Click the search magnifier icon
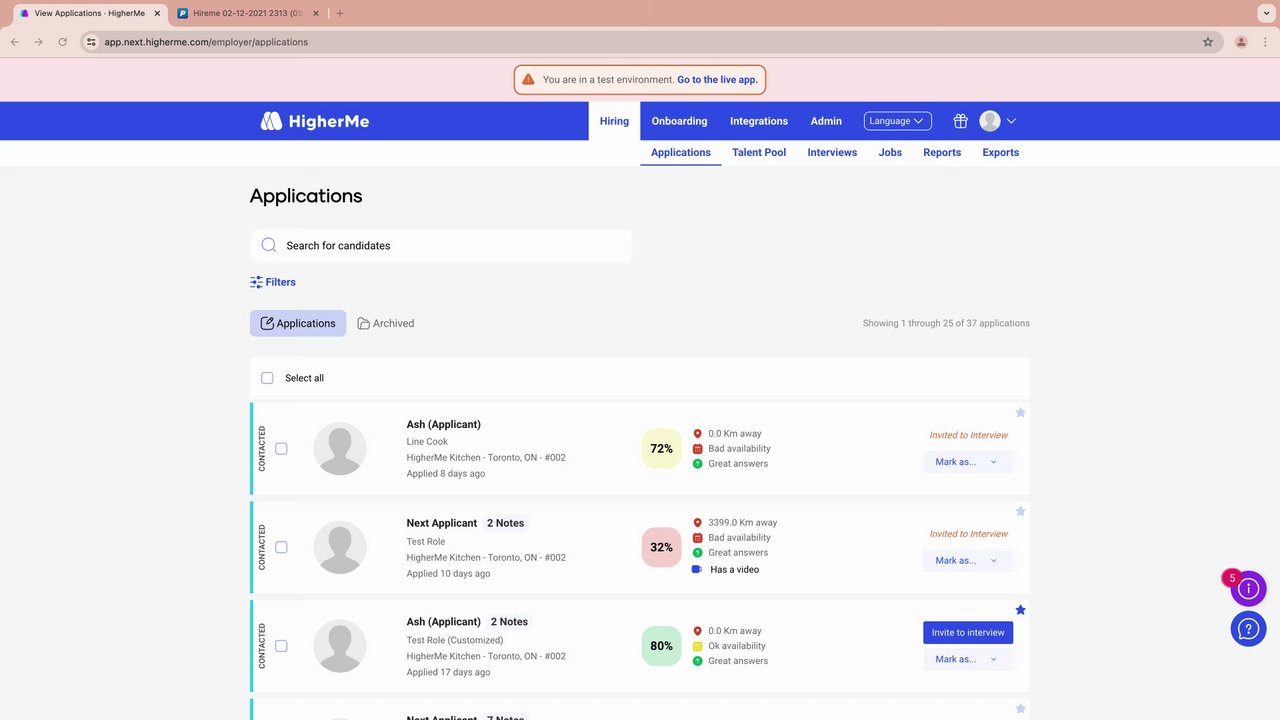The height and width of the screenshot is (720, 1280). coord(268,245)
